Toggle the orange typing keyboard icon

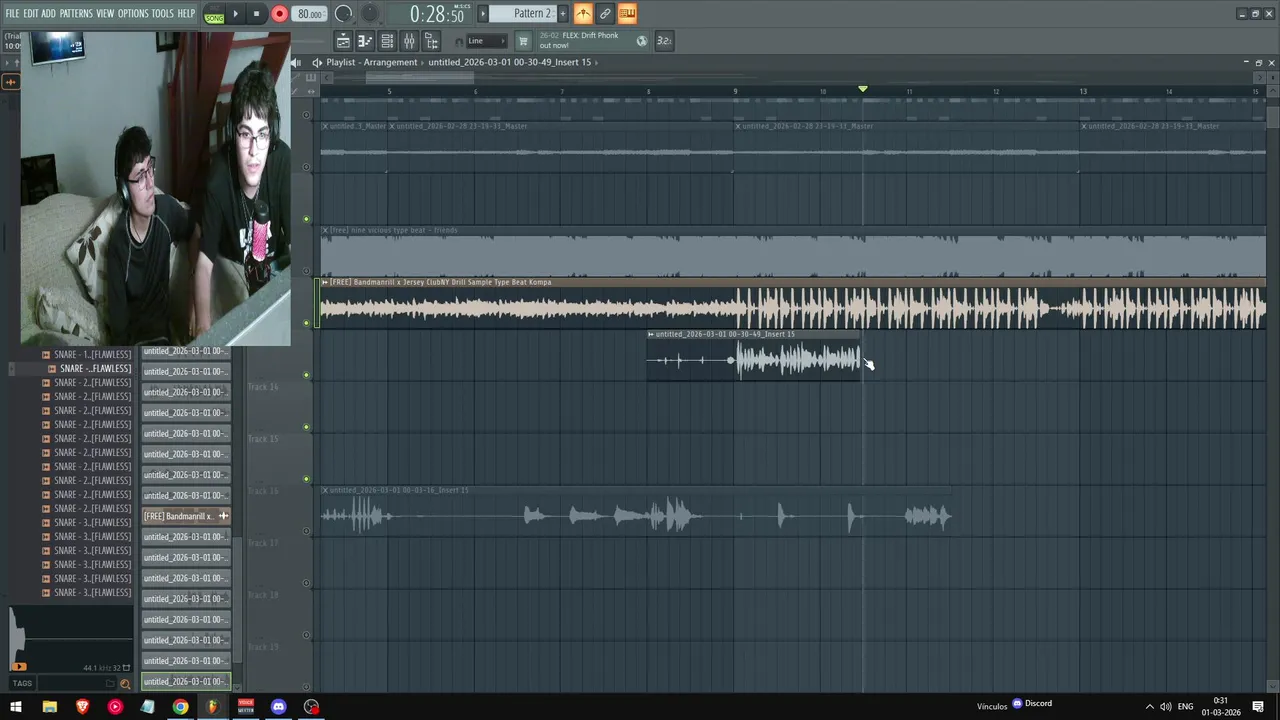click(x=627, y=13)
